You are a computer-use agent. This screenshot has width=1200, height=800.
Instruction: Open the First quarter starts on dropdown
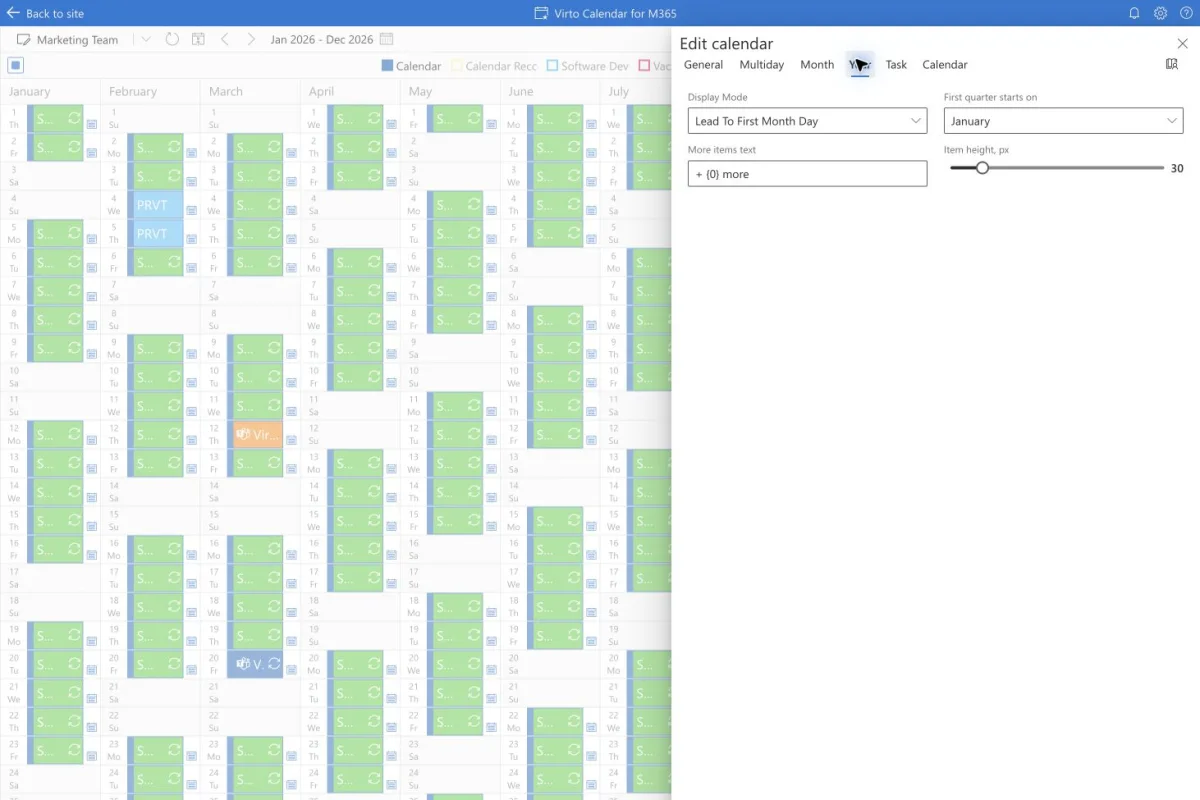[x=1063, y=121]
